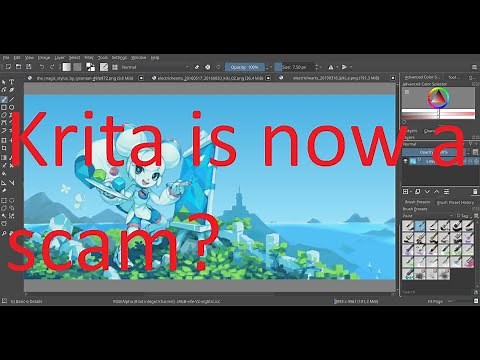Close the electrichearts kiki_02 document tab
480x360 pixels.
pyautogui.click(x=268, y=78)
